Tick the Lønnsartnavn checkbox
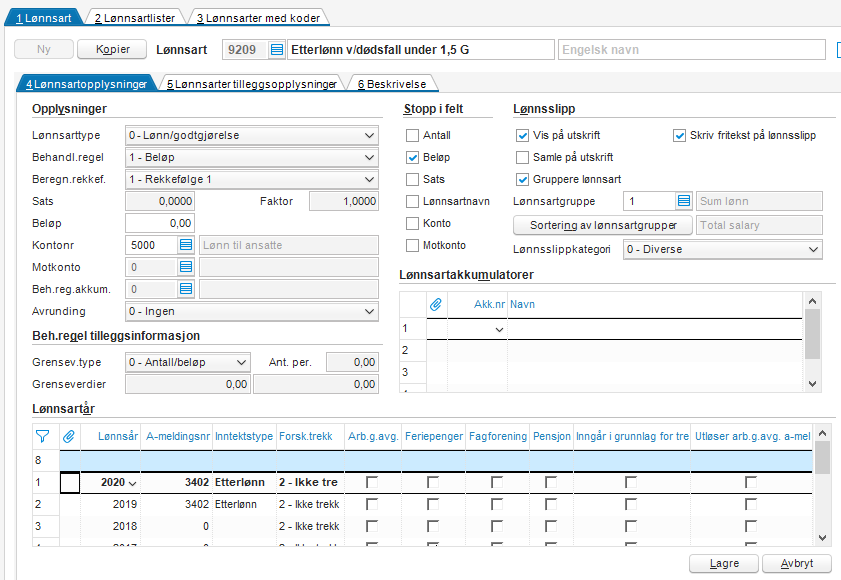Viewport: 841px width, 580px height. 412,201
